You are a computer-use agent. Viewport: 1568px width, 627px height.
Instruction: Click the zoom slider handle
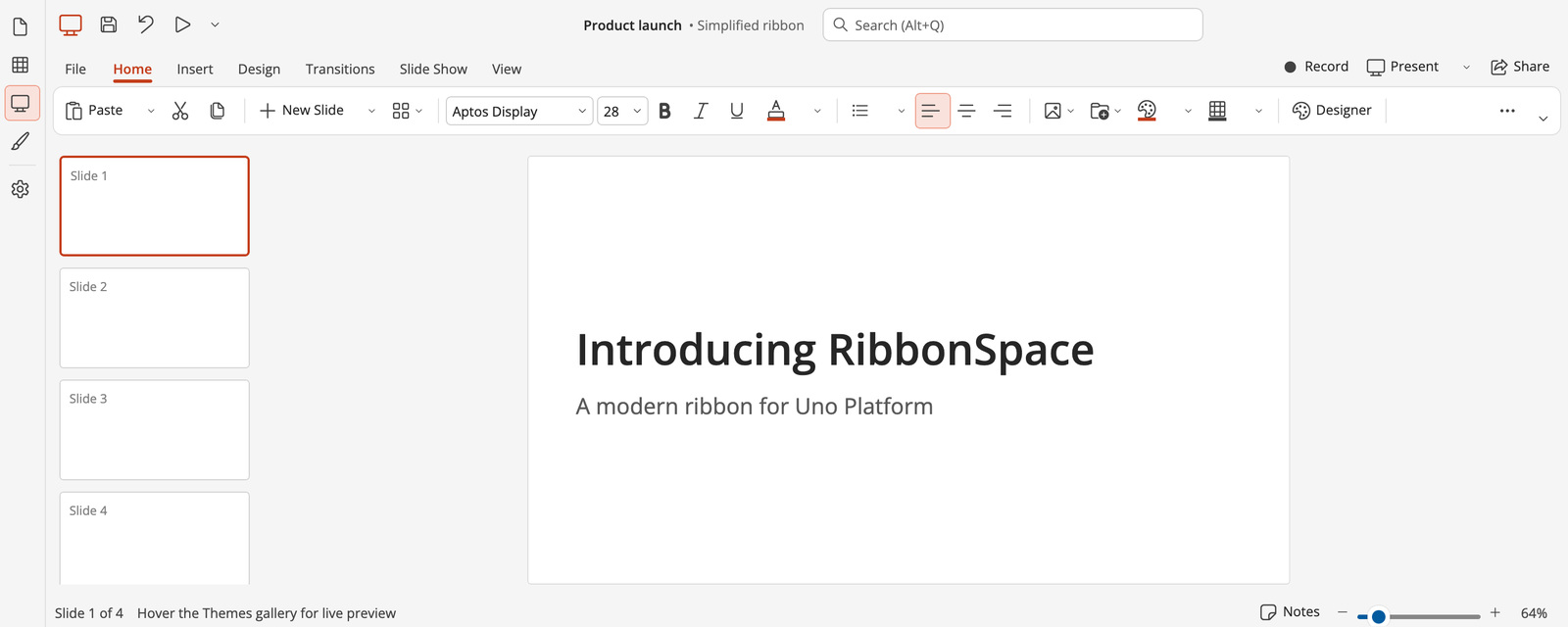pos(1378,616)
